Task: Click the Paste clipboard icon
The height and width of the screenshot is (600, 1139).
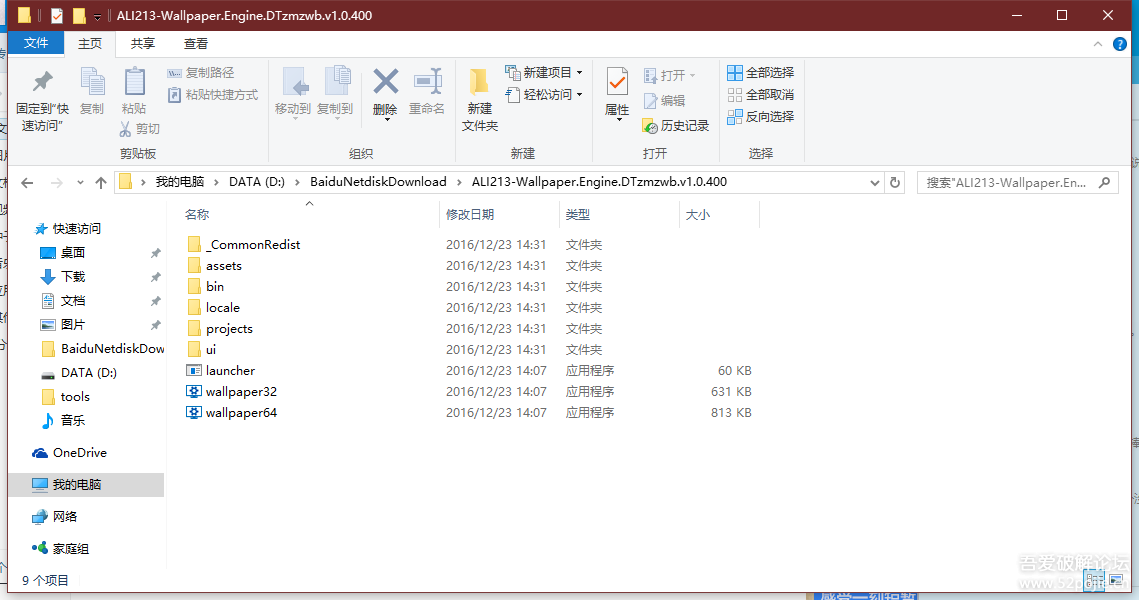Action: pyautogui.click(x=134, y=81)
